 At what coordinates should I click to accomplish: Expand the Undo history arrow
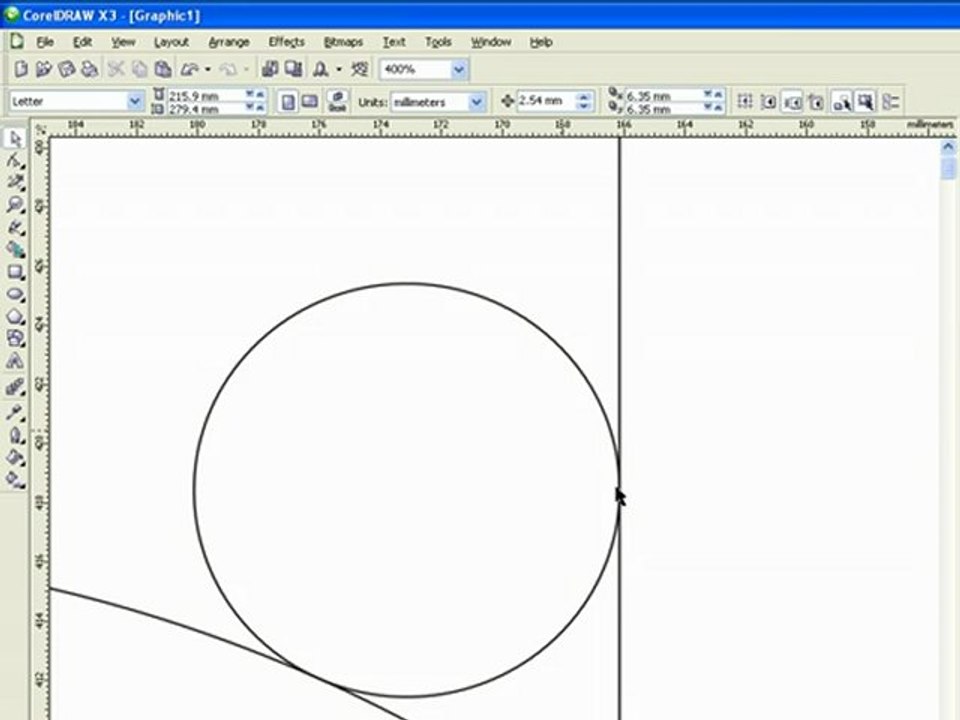point(208,69)
